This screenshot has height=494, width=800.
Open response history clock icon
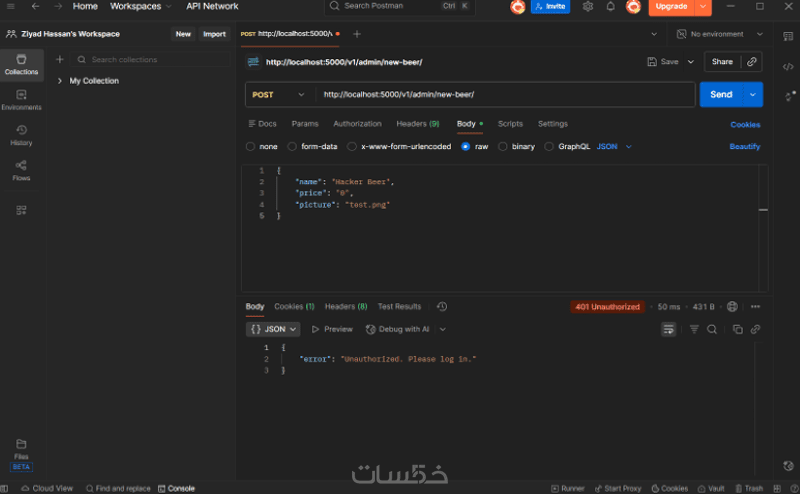point(442,306)
